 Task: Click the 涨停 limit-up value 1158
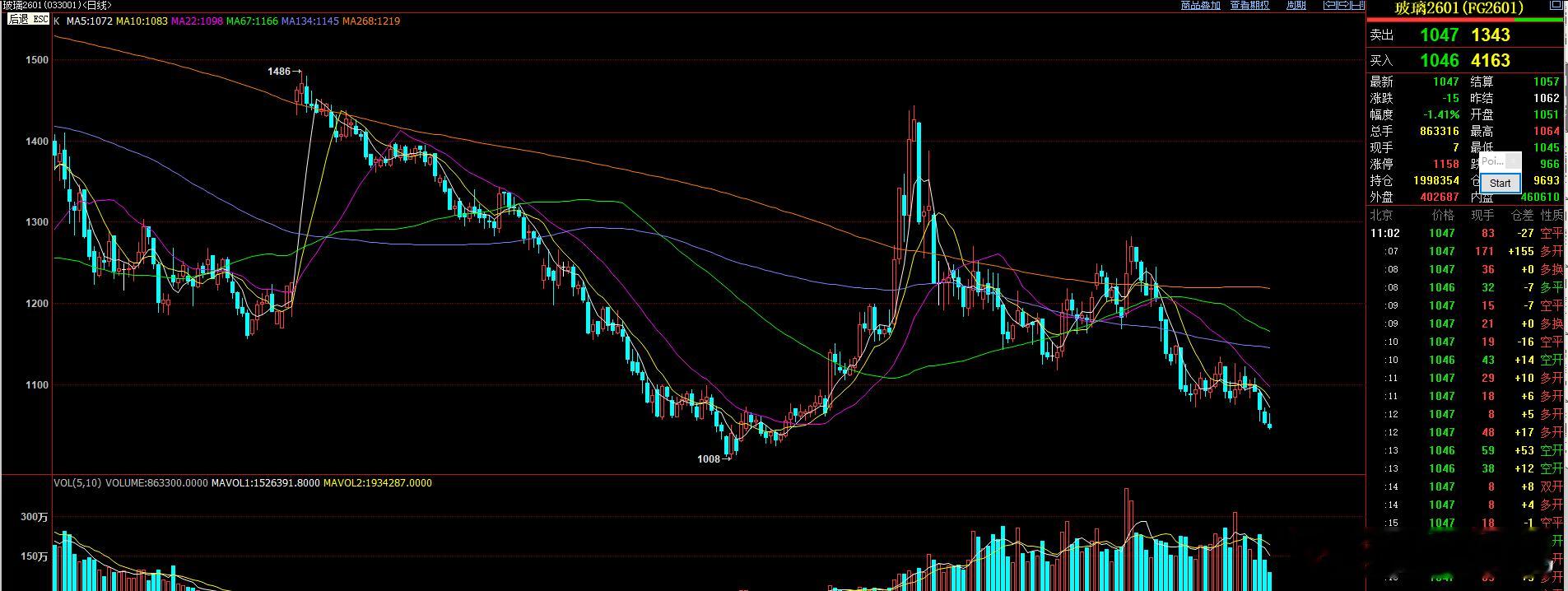click(x=1446, y=164)
